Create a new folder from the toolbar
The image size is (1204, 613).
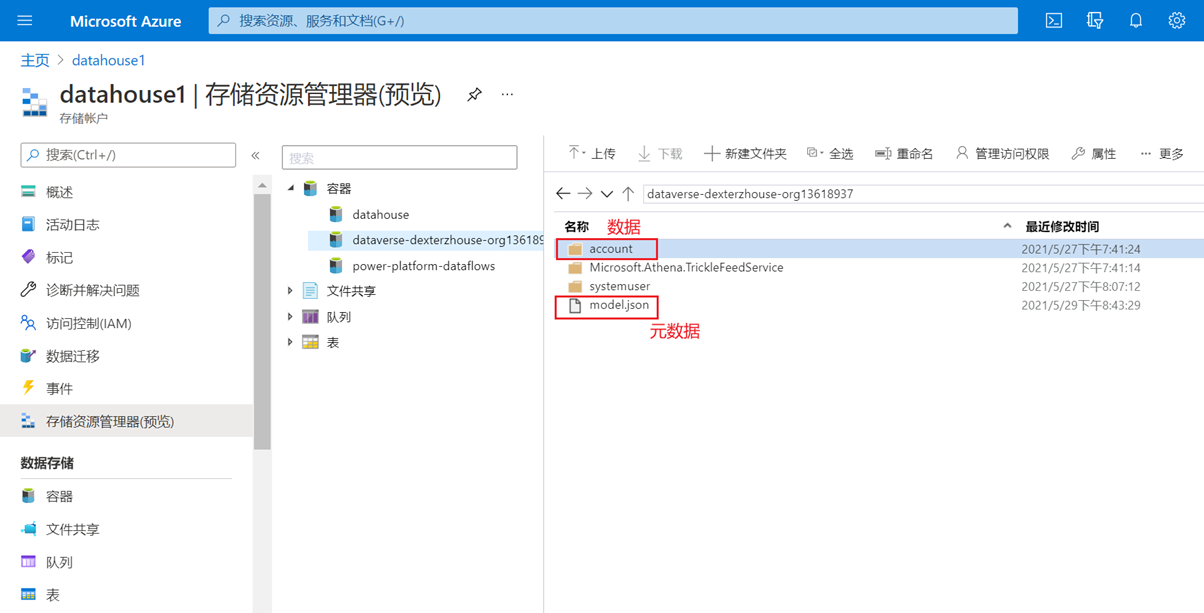pos(745,153)
